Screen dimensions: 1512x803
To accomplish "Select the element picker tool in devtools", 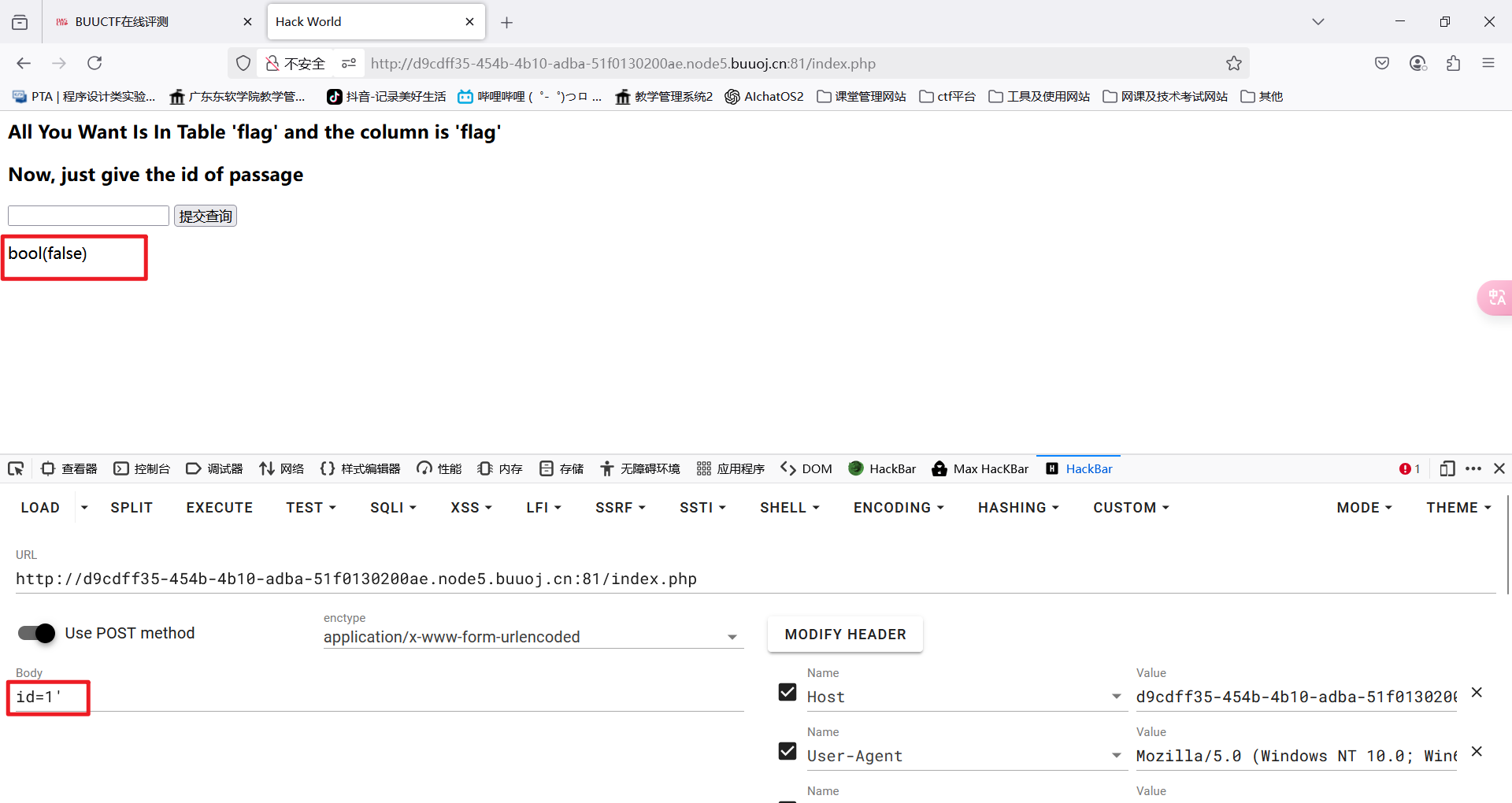I will (x=15, y=468).
